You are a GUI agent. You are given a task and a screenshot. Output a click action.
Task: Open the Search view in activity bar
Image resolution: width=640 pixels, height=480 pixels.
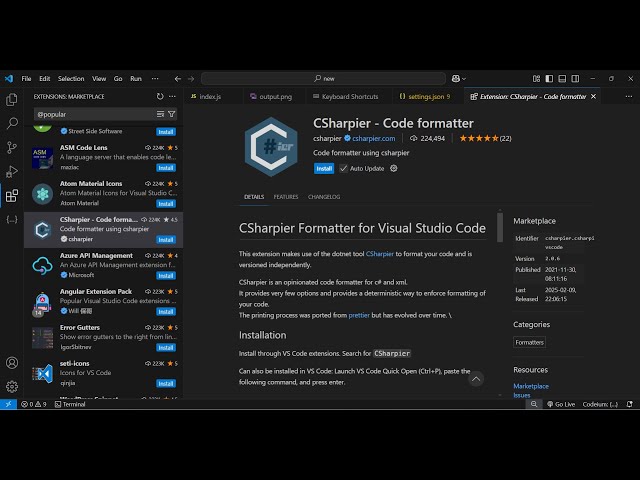[12, 123]
